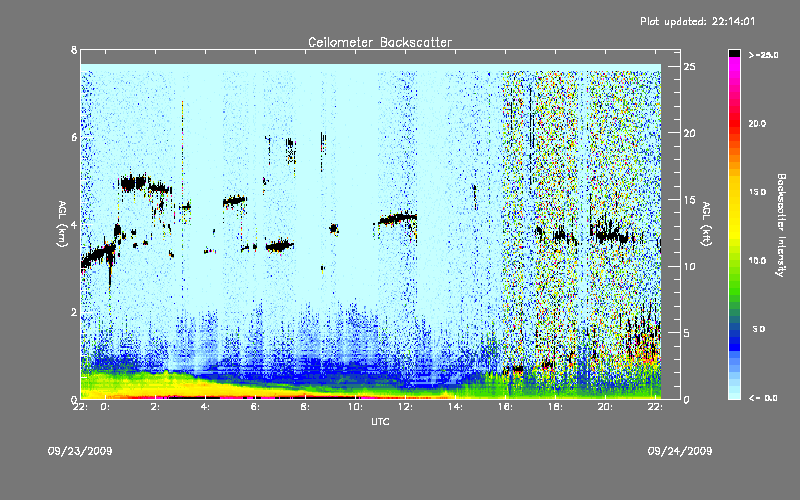The height and width of the screenshot is (500, 800).
Task: Click the "4" tick on the km axis
Action: point(74,225)
